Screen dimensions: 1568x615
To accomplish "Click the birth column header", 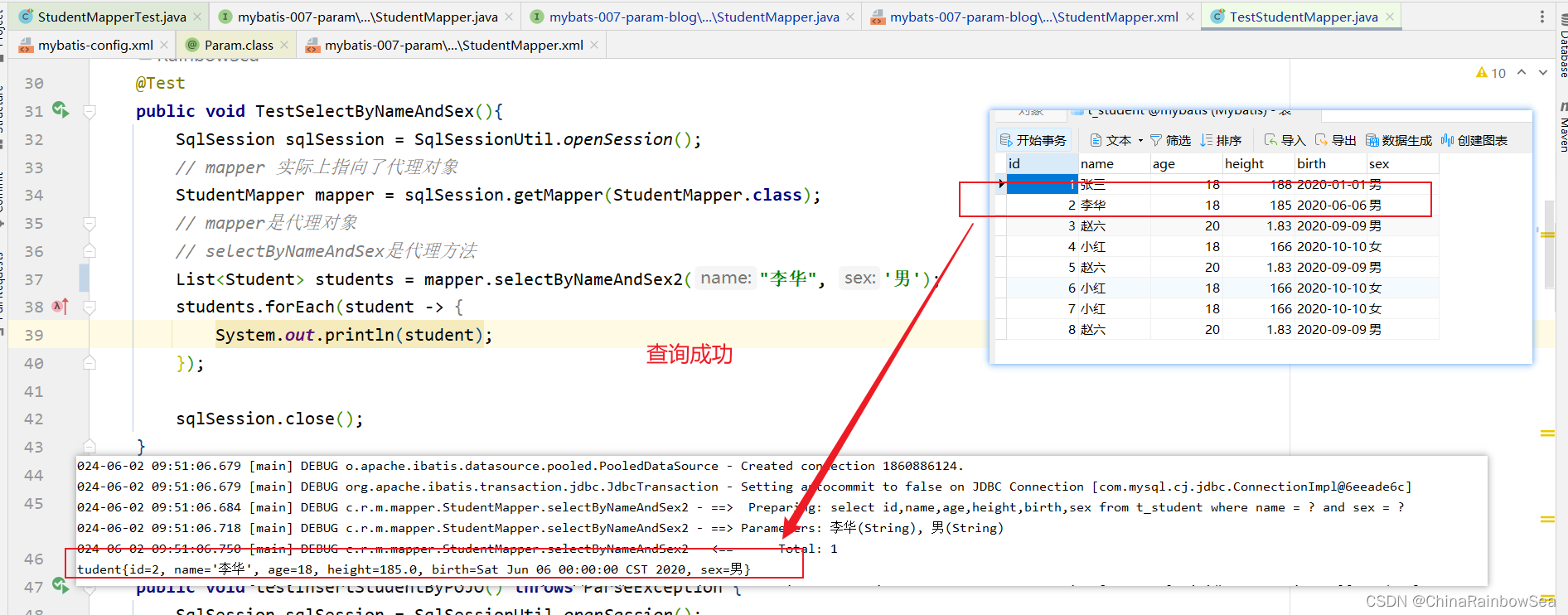I will [1330, 163].
